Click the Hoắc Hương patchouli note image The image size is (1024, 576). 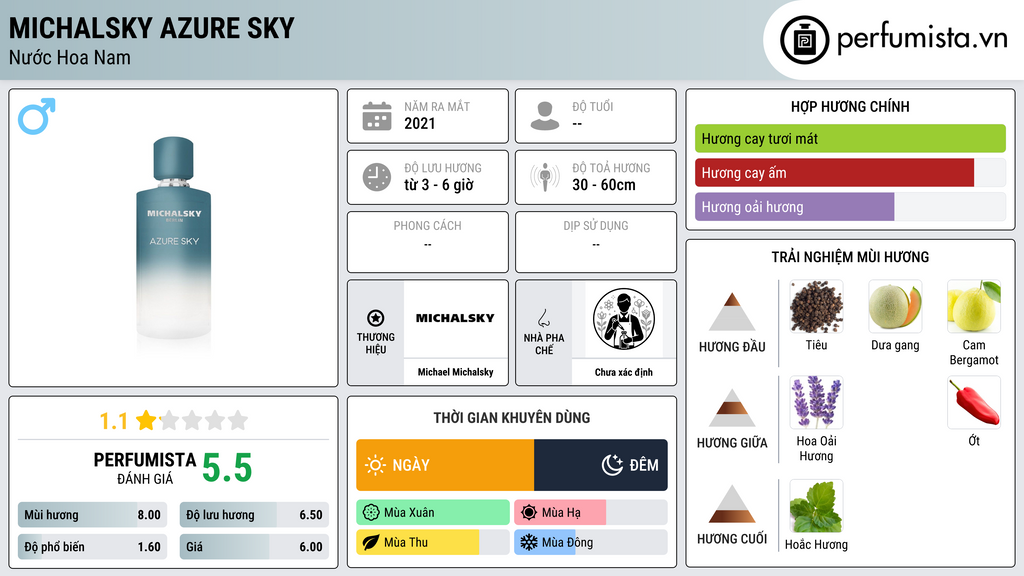pos(816,506)
